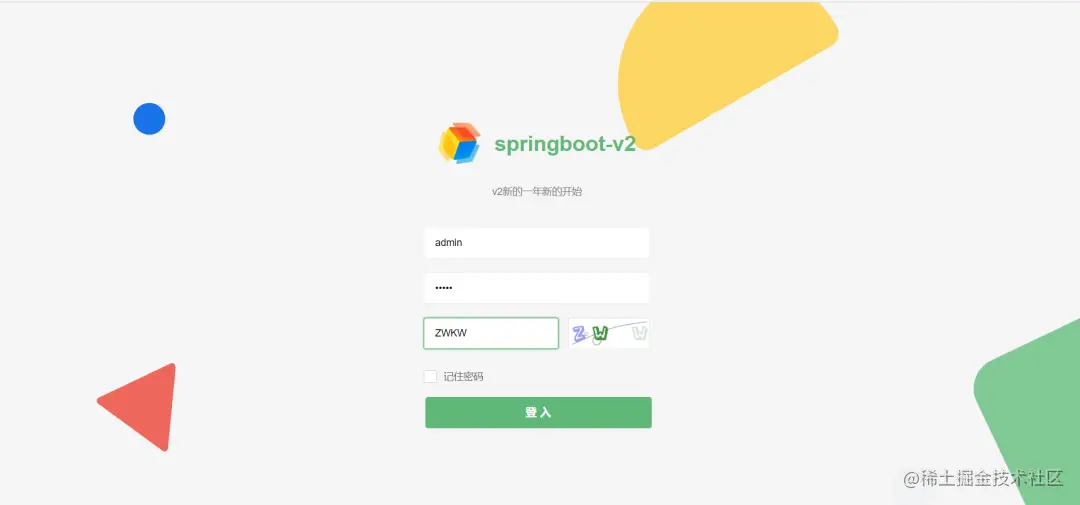Enable the 记住密码 checkbox

point(430,377)
